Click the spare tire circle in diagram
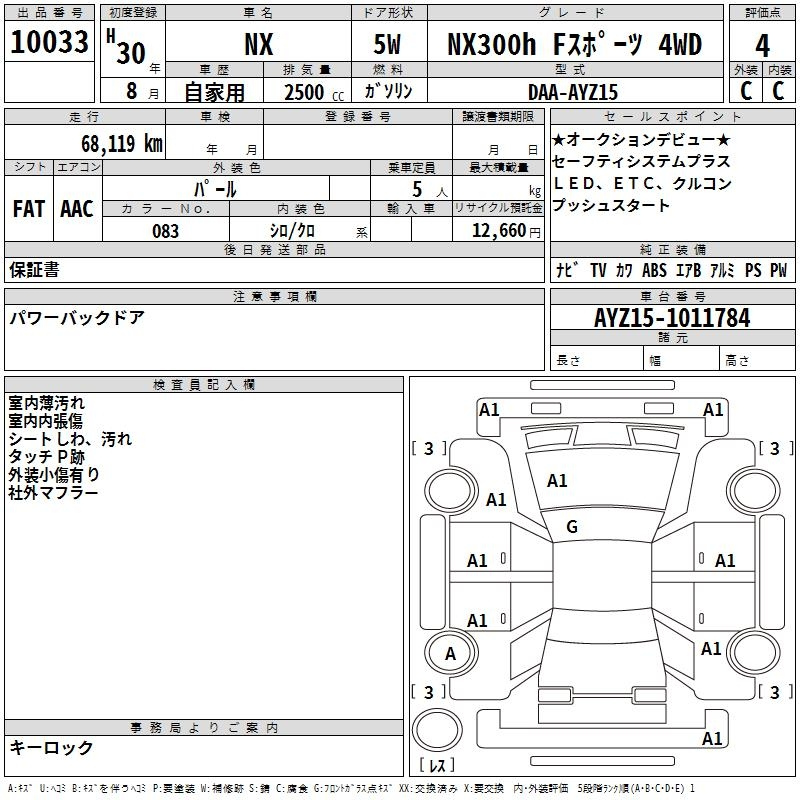The width and height of the screenshot is (800, 800). pyautogui.click(x=437, y=730)
